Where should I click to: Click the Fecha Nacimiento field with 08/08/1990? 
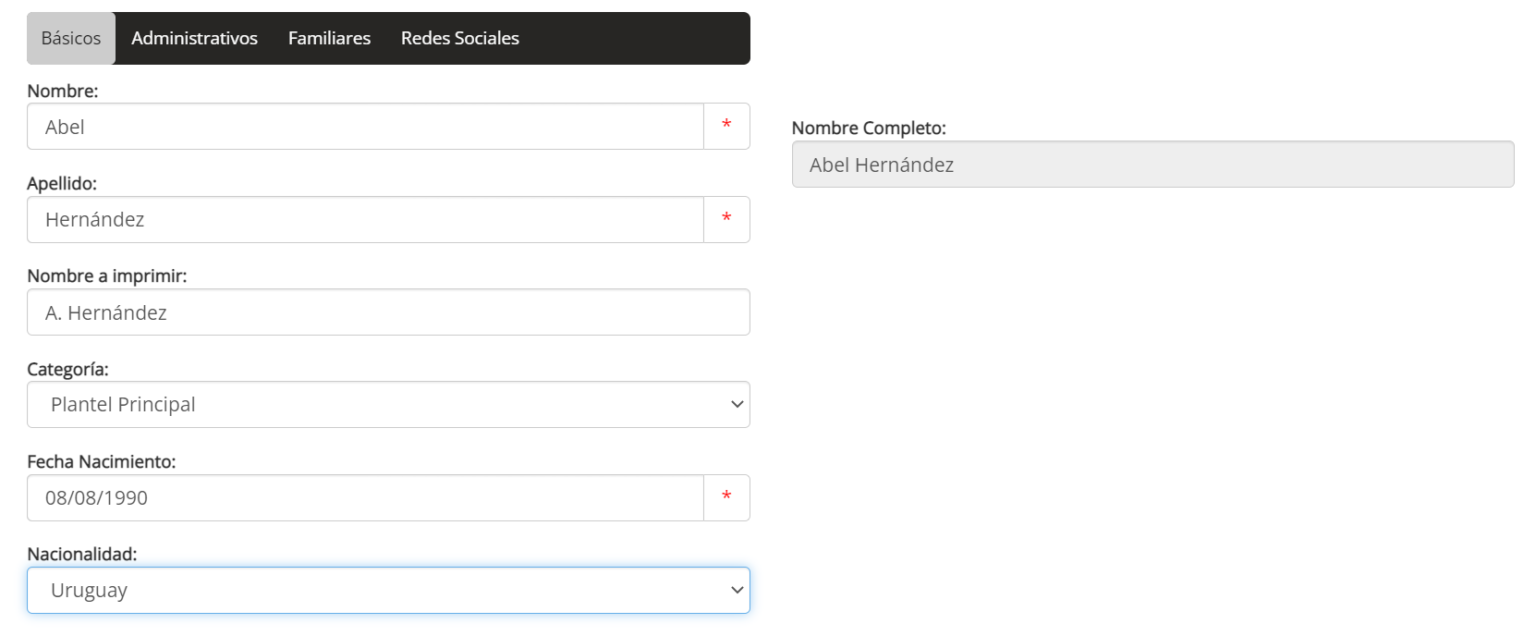[365, 497]
